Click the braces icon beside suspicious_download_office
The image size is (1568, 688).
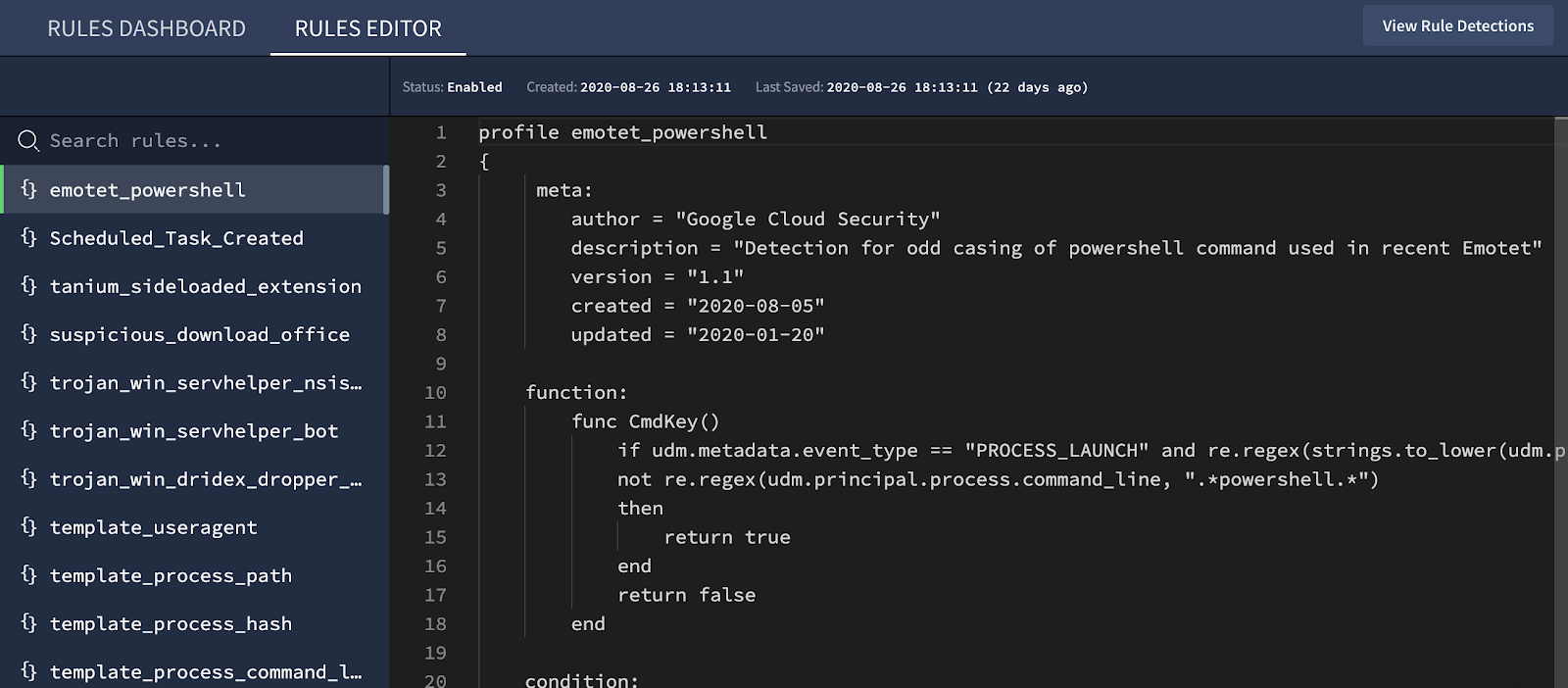[x=28, y=333]
